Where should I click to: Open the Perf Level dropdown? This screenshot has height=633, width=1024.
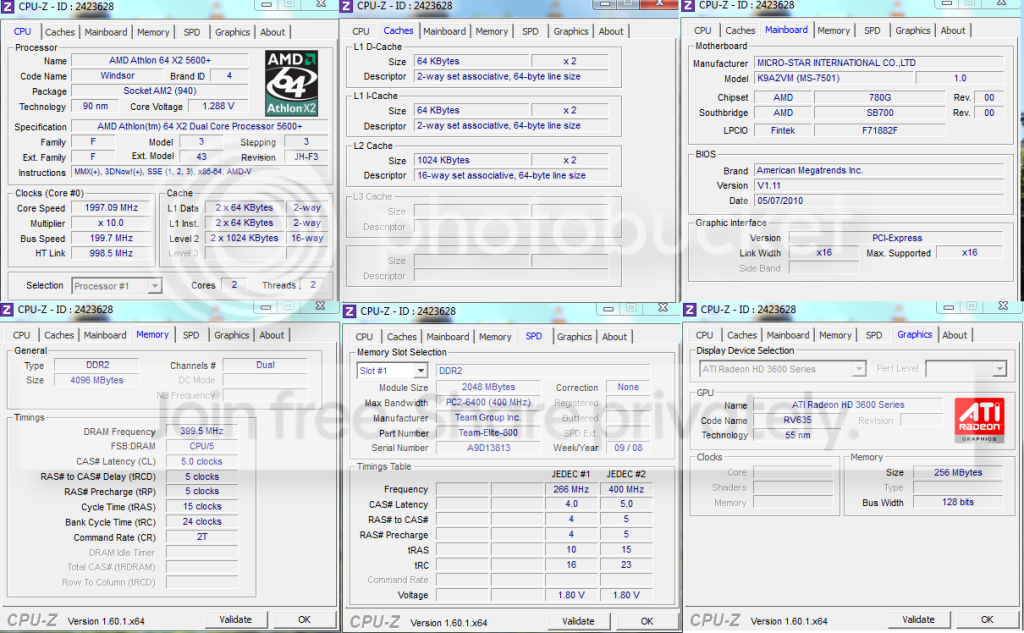(x=999, y=369)
